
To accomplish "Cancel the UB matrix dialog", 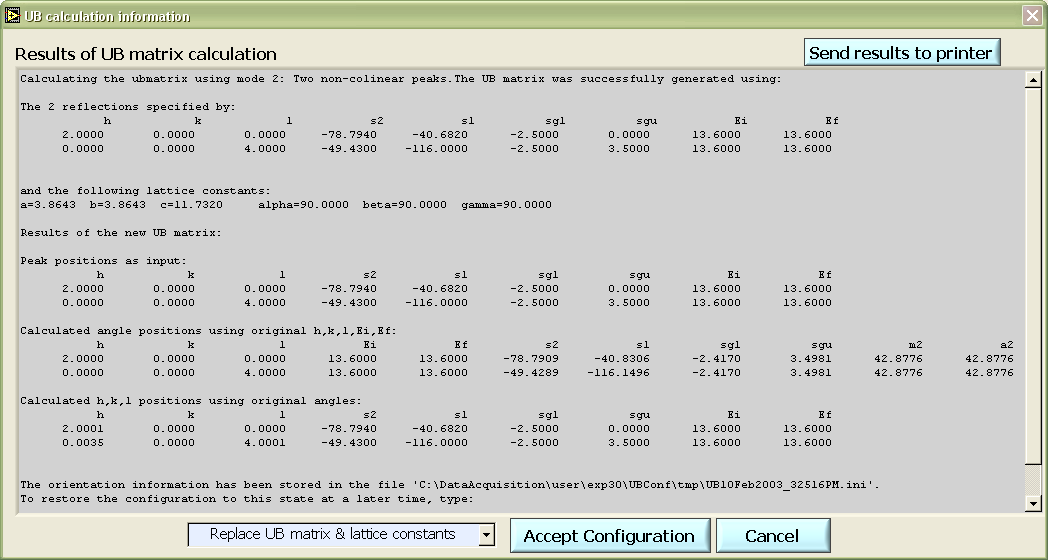I will [x=772, y=536].
